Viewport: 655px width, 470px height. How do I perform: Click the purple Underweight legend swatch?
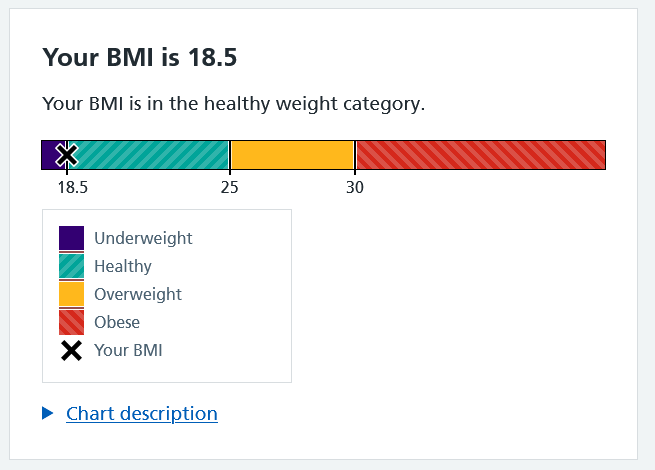(x=71, y=238)
